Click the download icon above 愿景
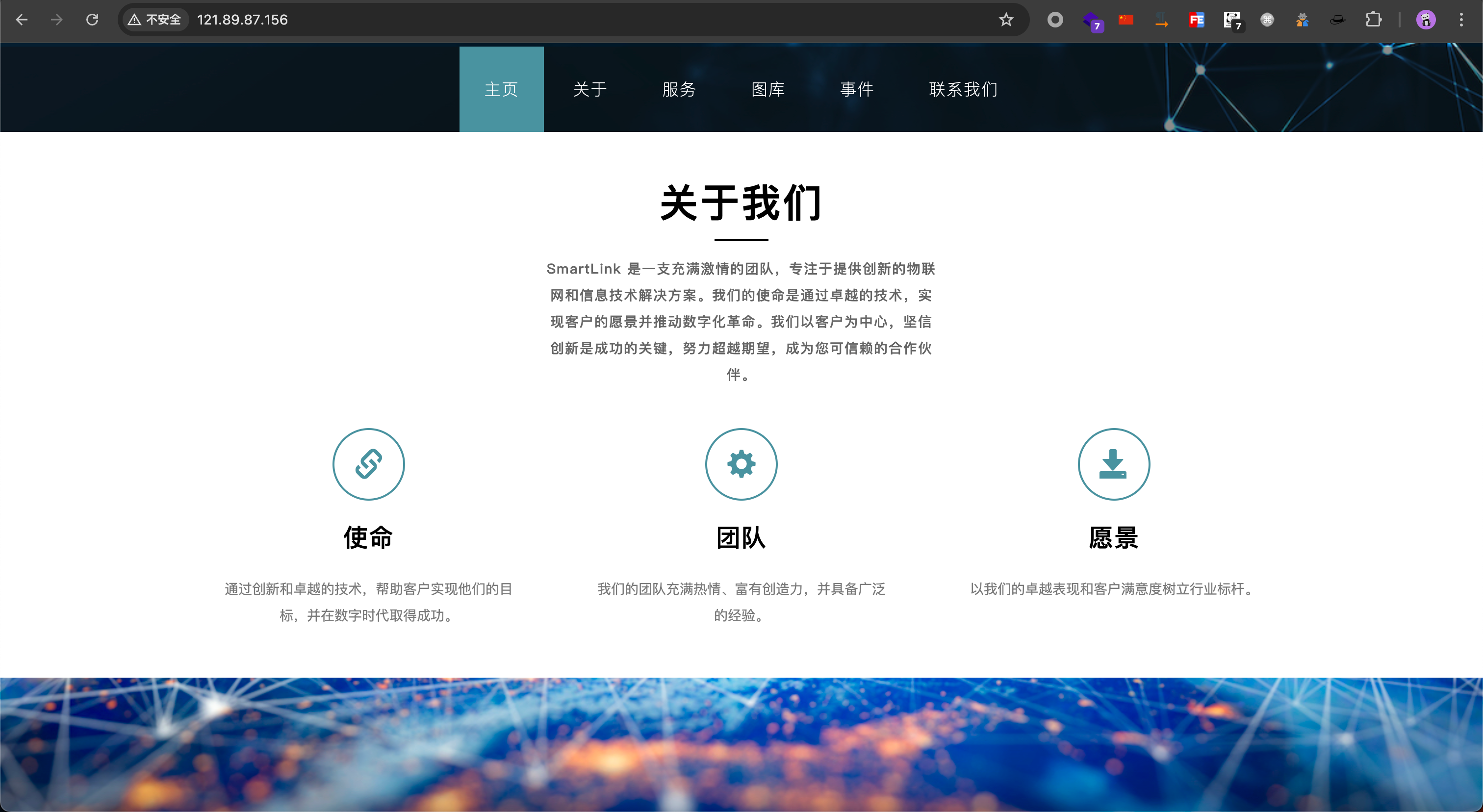Screen dimensions: 1483x812 pyautogui.click(x=1113, y=464)
